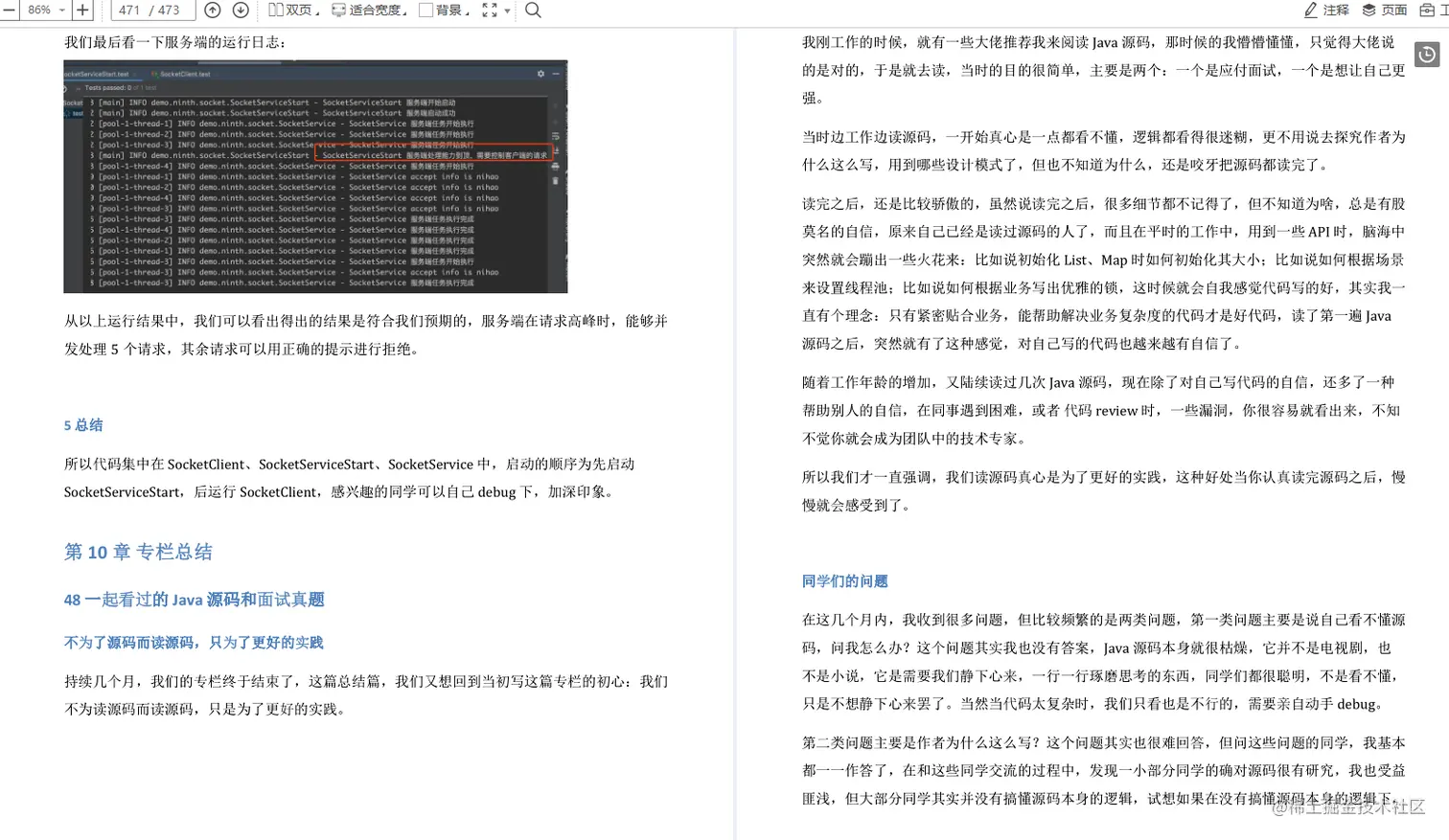The image size is (1449, 840).
Task: Zoom in with the plus button
Action: coord(82,10)
